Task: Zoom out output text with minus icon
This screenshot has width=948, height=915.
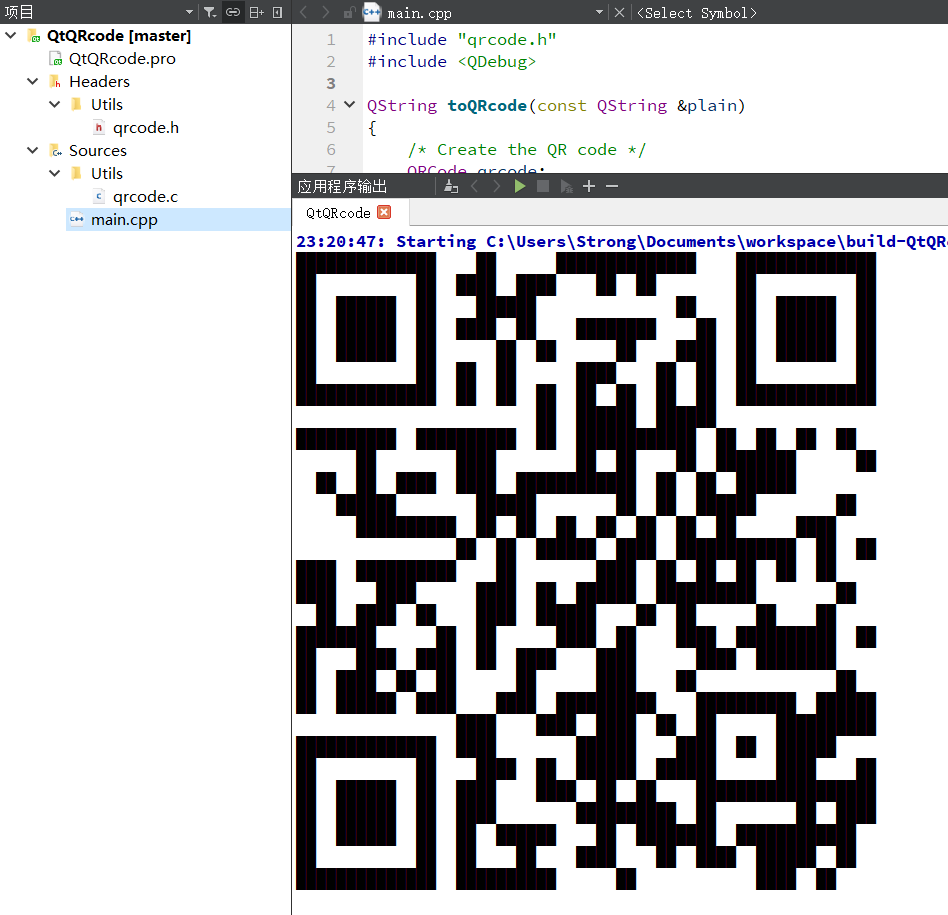Action: pos(612,186)
